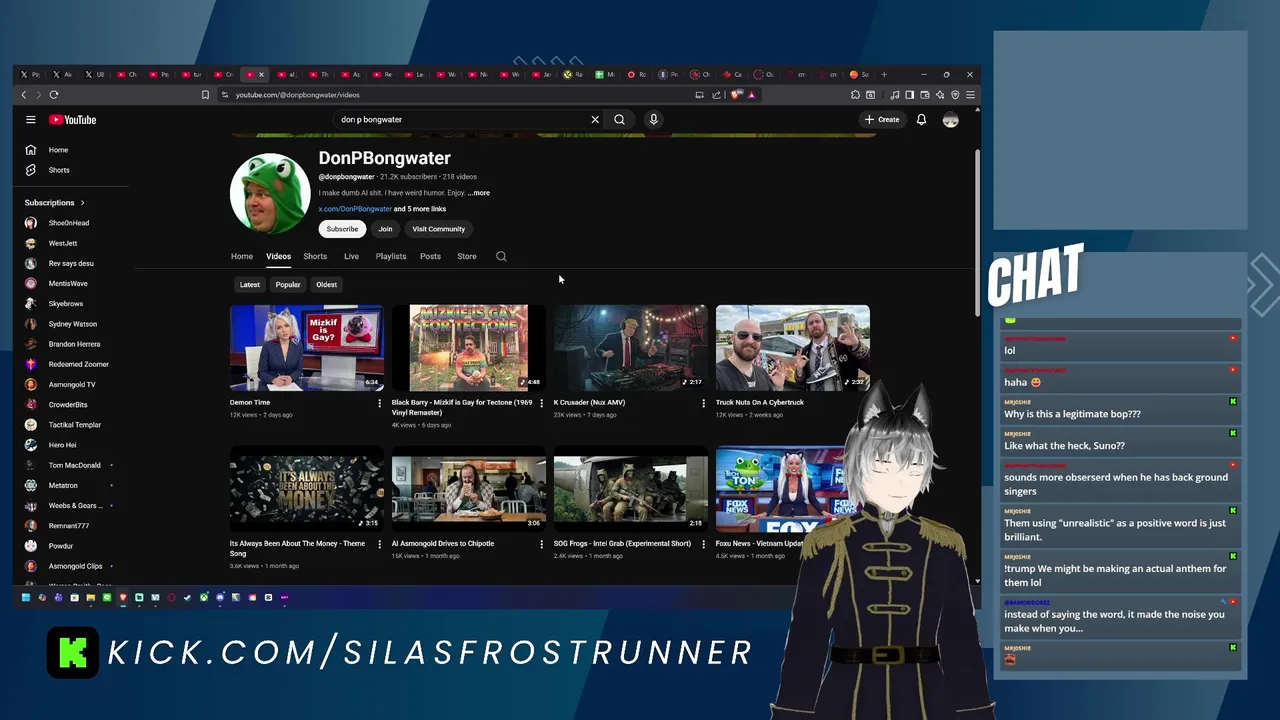Subscribe to DonPBongwater channel
The height and width of the screenshot is (720, 1280).
pos(342,229)
